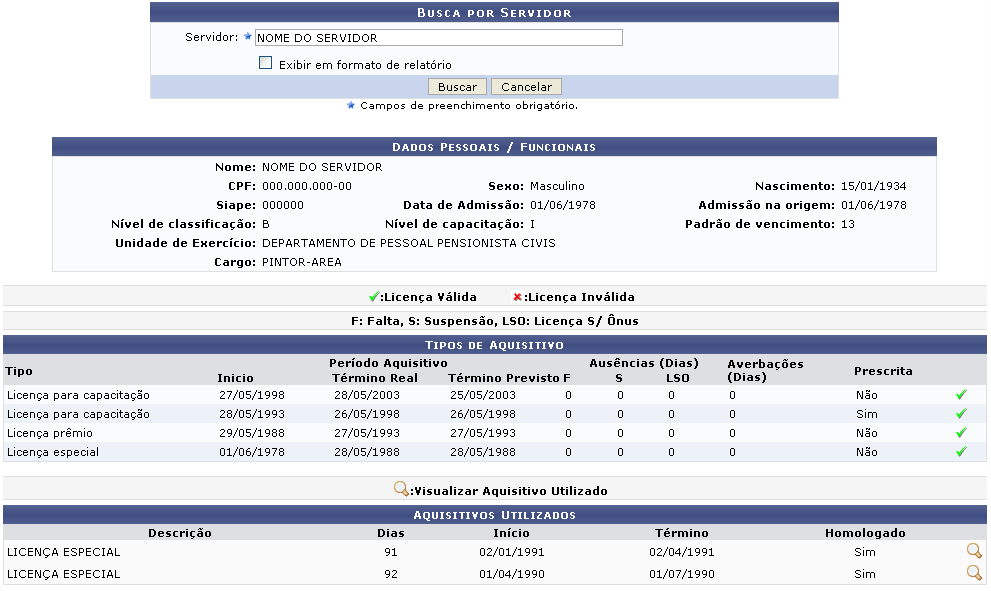View used aquisitivo starting 02/01/1991 via magnifier

click(x=973, y=551)
